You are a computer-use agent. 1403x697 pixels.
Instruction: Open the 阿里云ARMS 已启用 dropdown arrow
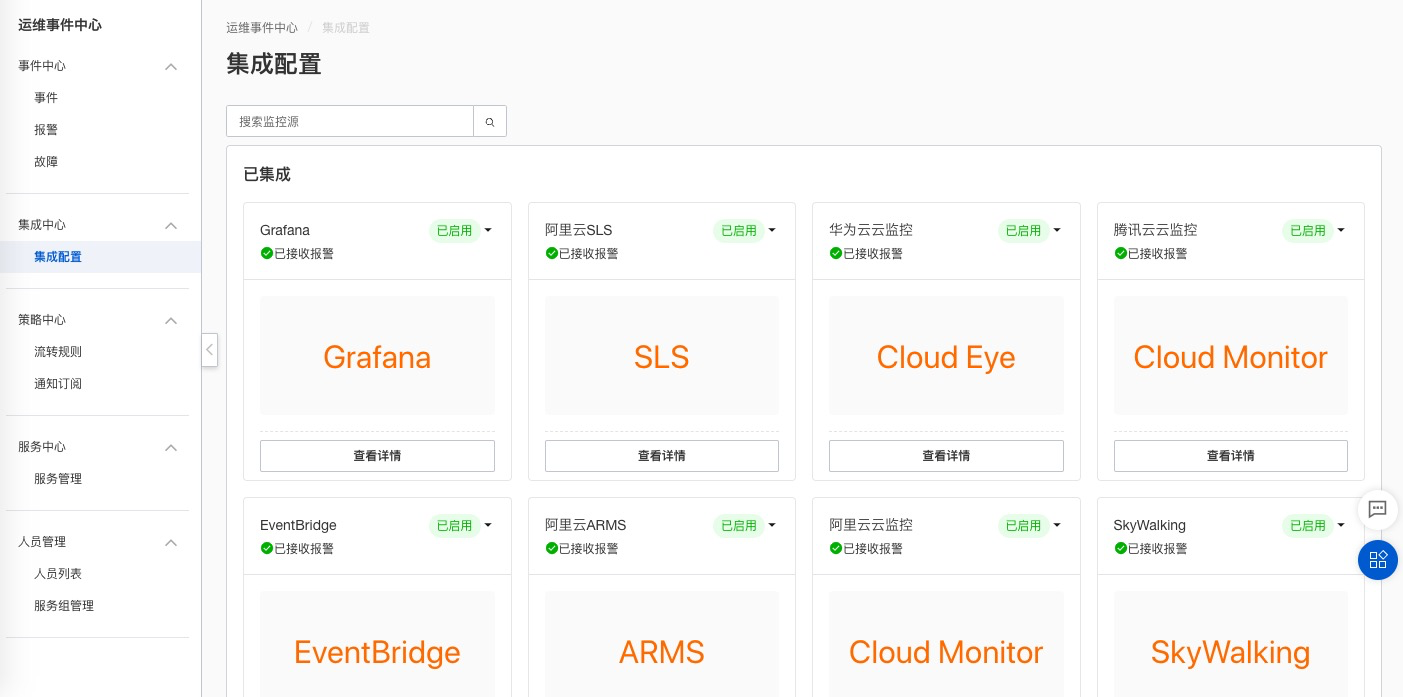click(x=772, y=525)
